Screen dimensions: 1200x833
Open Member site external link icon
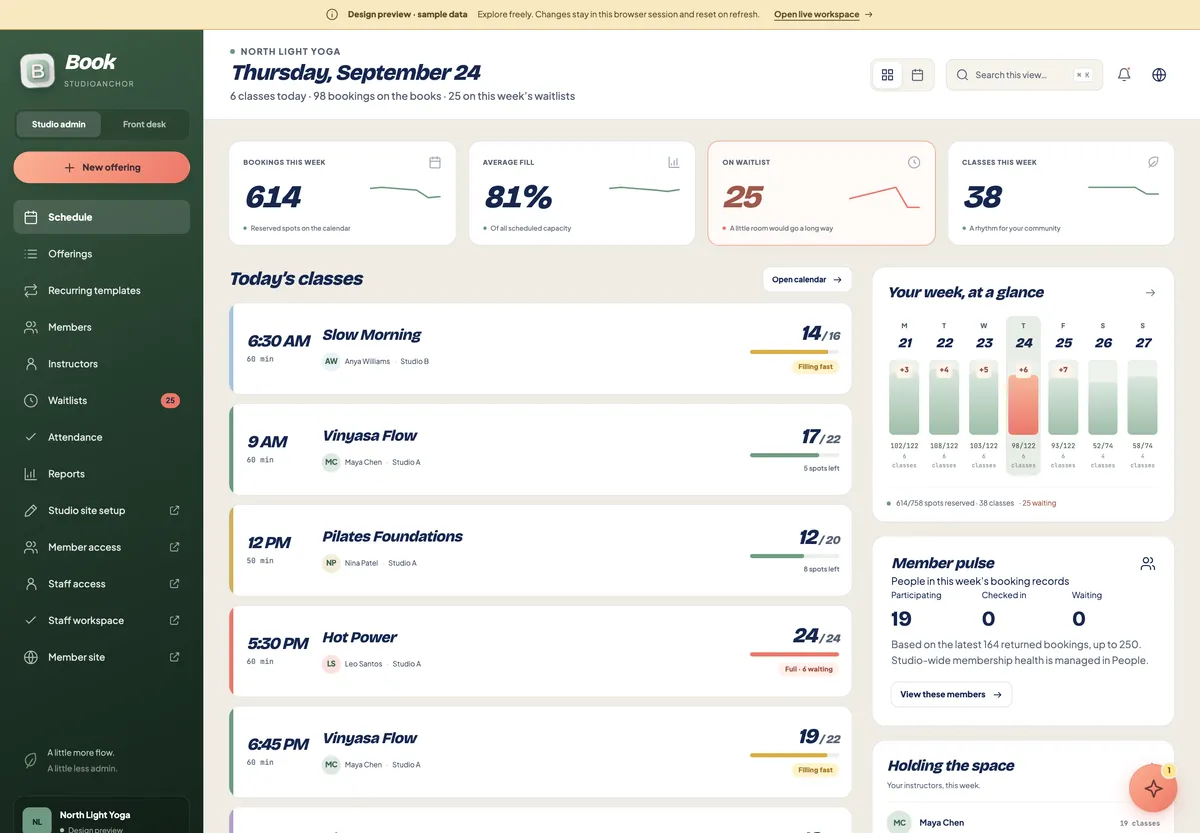(174, 657)
